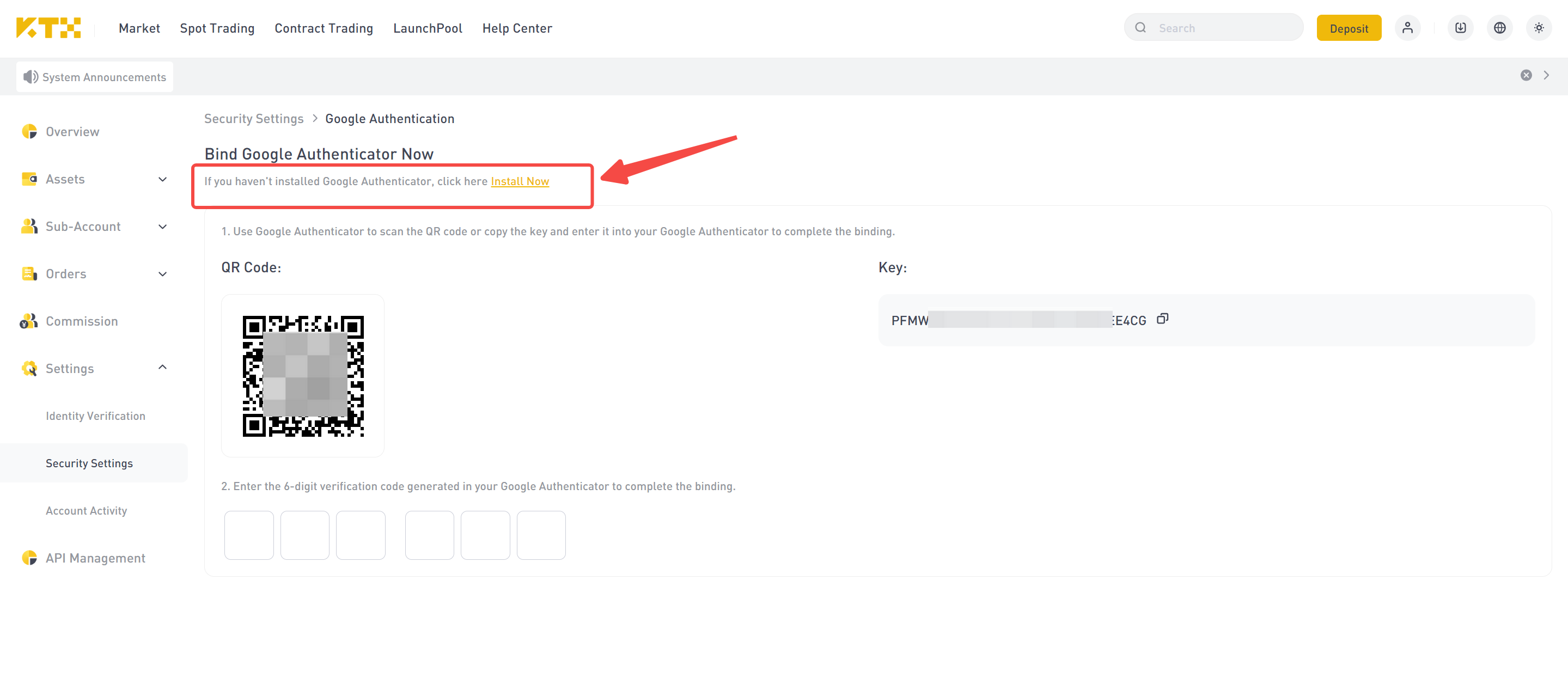1568x678 pixels.
Task: Click the second verification code box
Action: pyautogui.click(x=305, y=535)
